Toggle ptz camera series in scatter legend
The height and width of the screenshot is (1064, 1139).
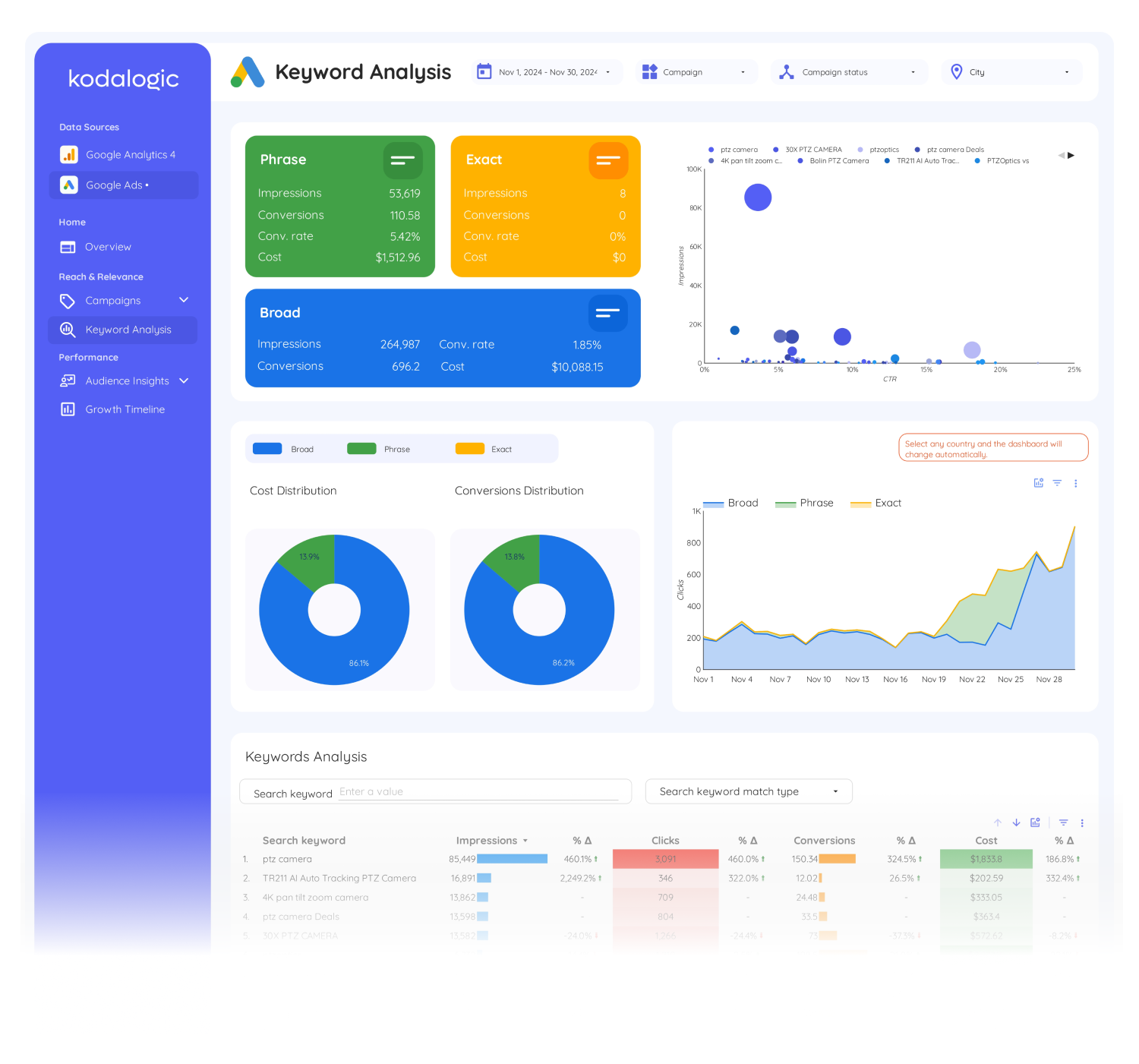[734, 150]
